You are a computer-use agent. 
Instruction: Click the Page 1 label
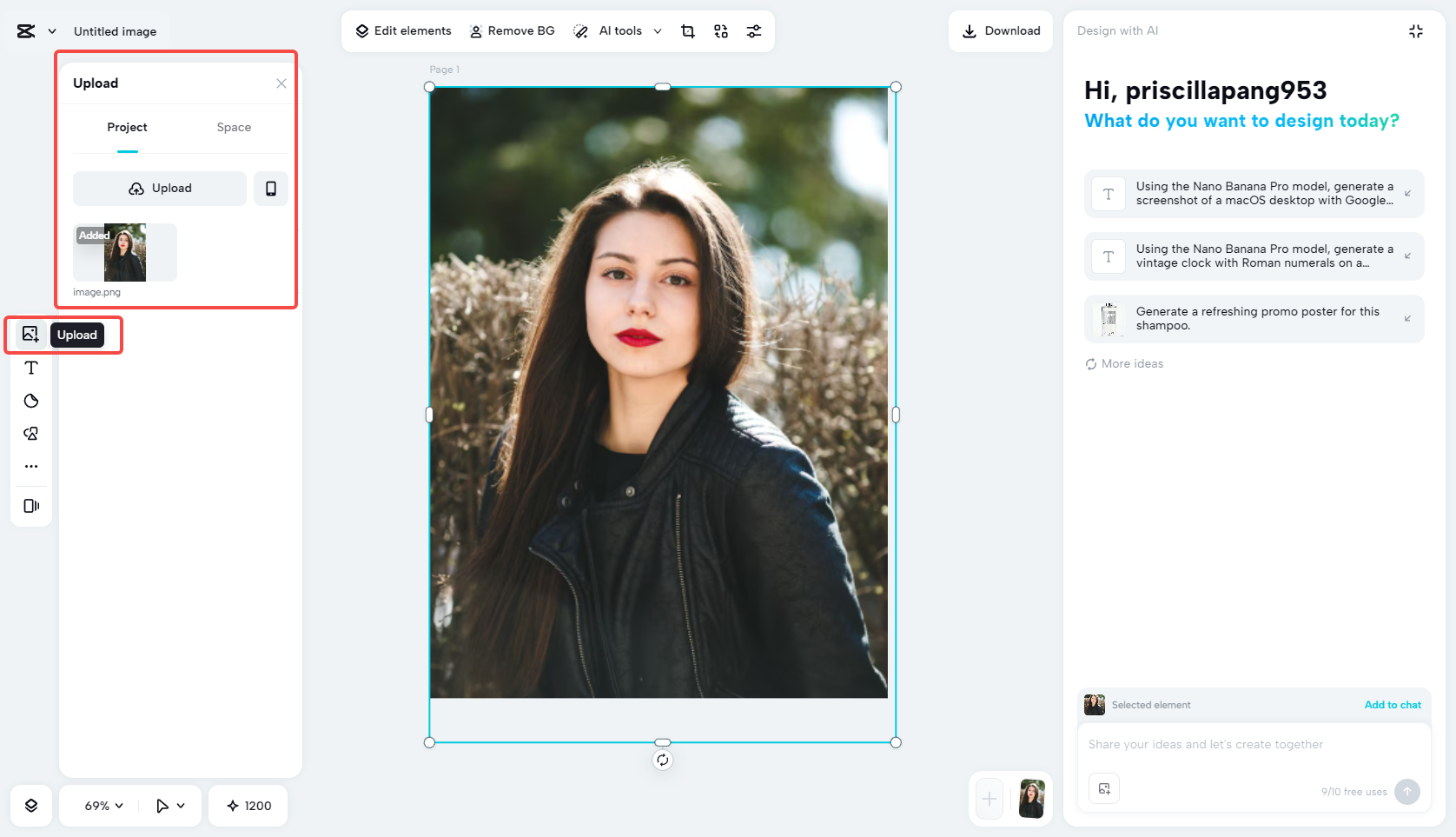[x=444, y=70]
